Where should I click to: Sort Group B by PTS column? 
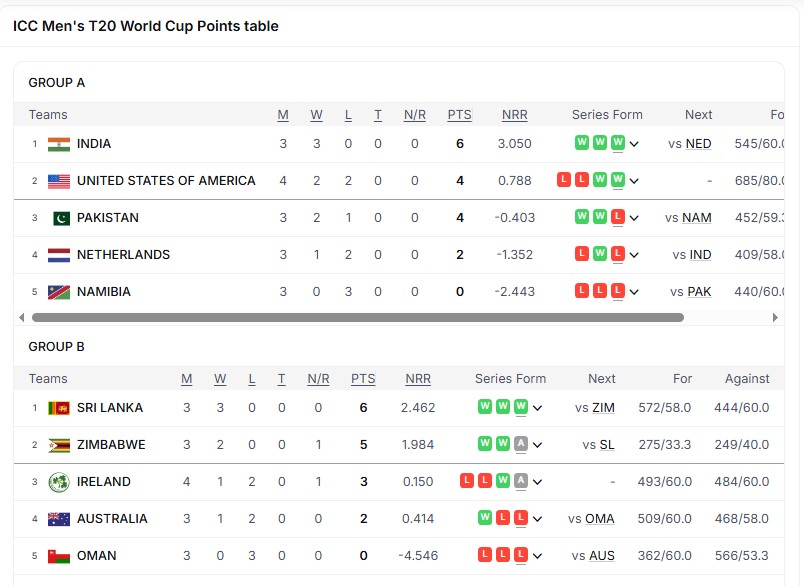point(363,379)
